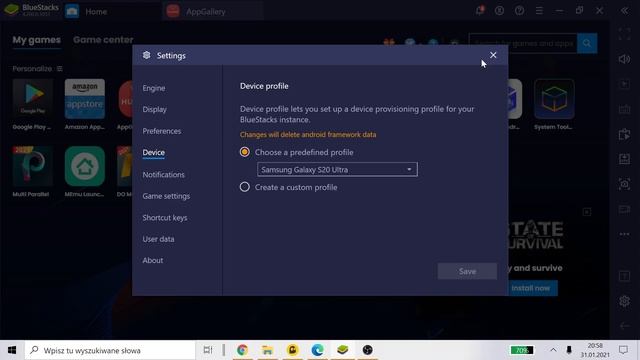Open the My games tab

(x=36, y=40)
